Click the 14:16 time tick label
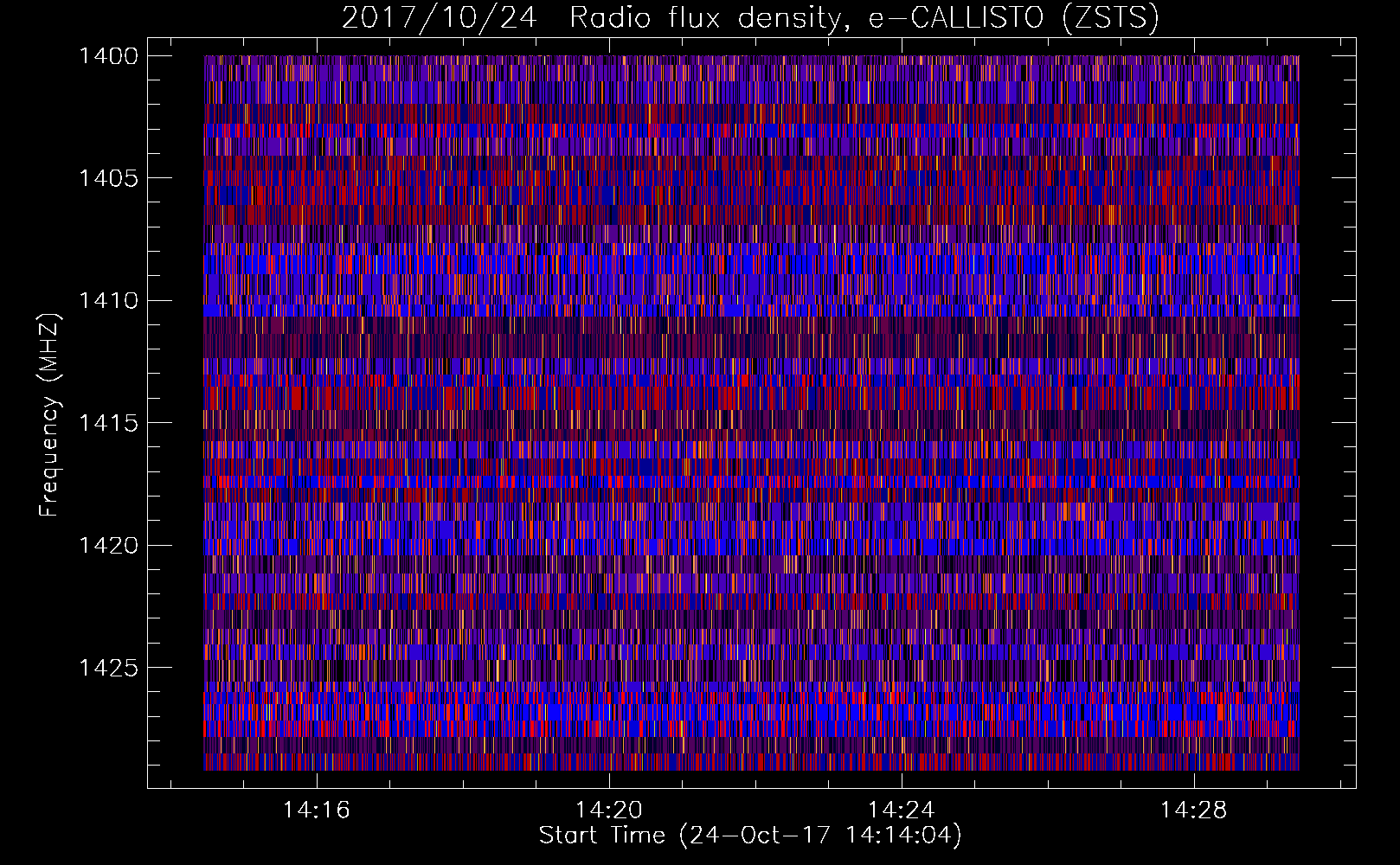The image size is (1400, 865). point(317,810)
